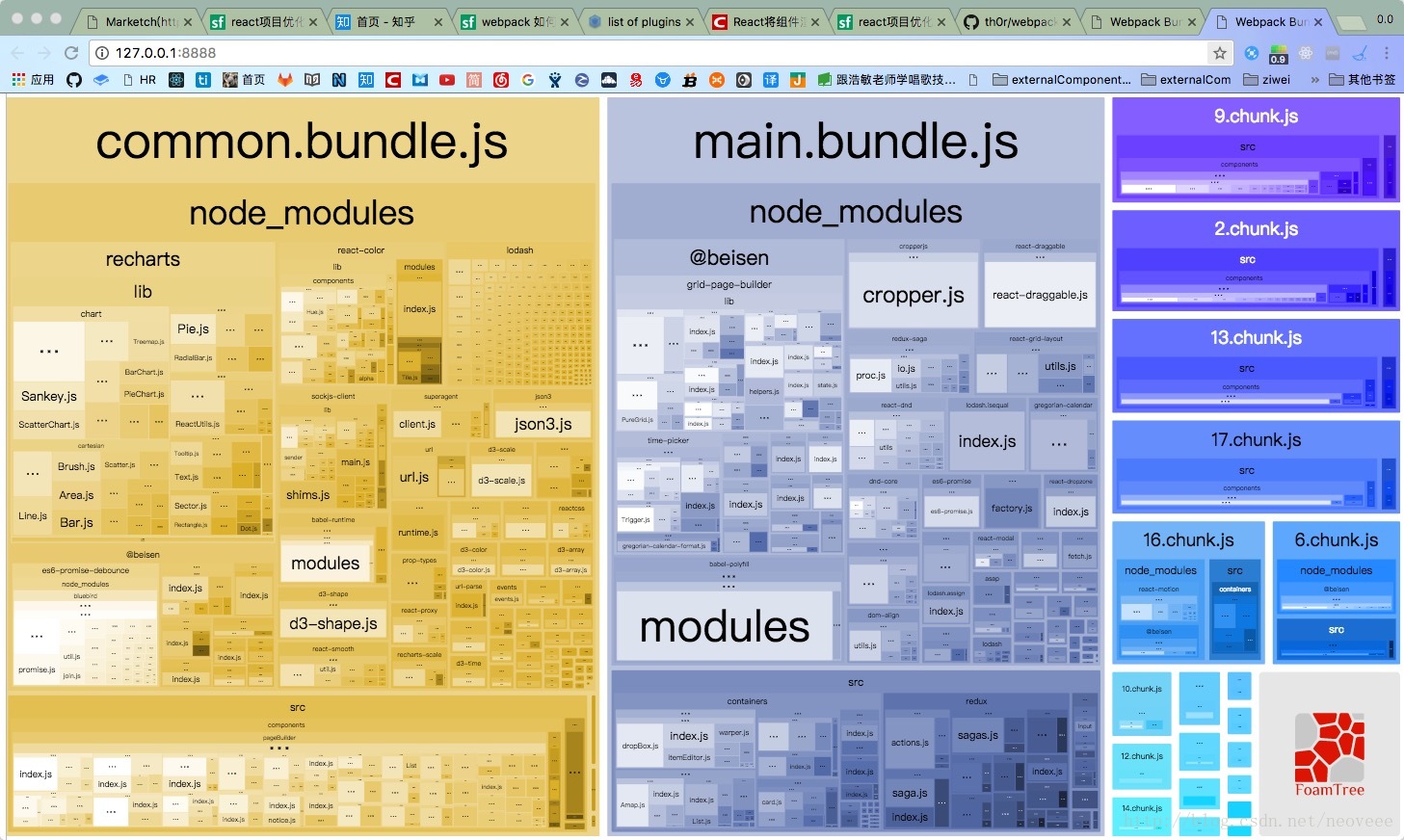This screenshot has height=840, width=1404.
Task: Open the red C CSDN bookmark
Action: [393, 80]
